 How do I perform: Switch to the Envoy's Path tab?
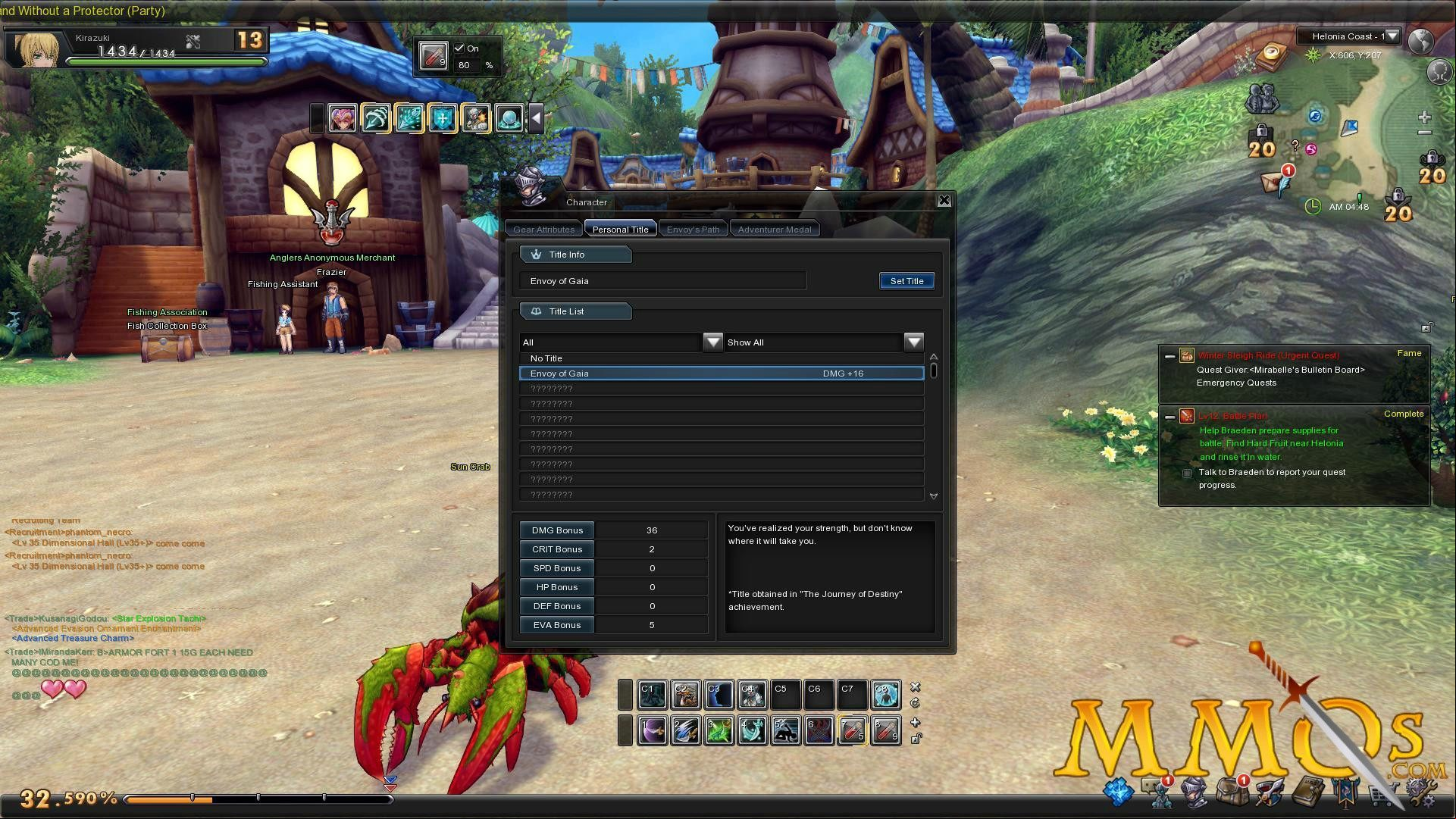(x=693, y=230)
